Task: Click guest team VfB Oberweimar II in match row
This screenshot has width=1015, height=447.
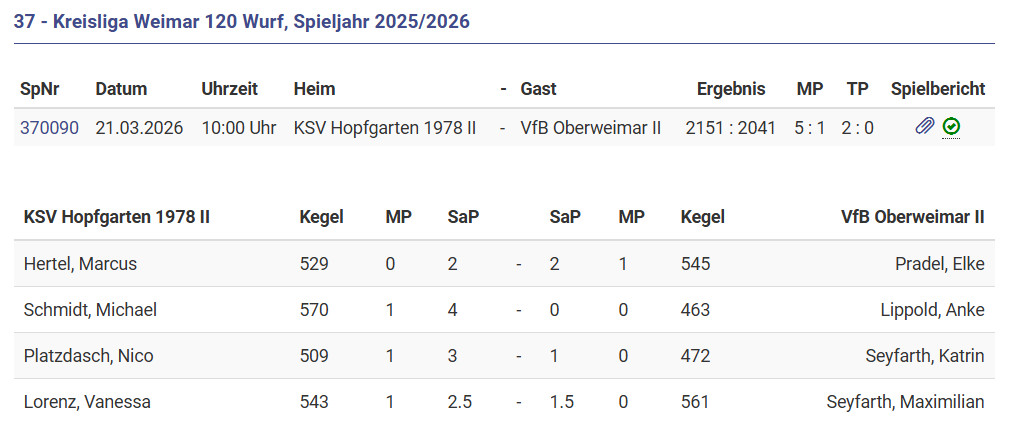Action: [x=591, y=128]
